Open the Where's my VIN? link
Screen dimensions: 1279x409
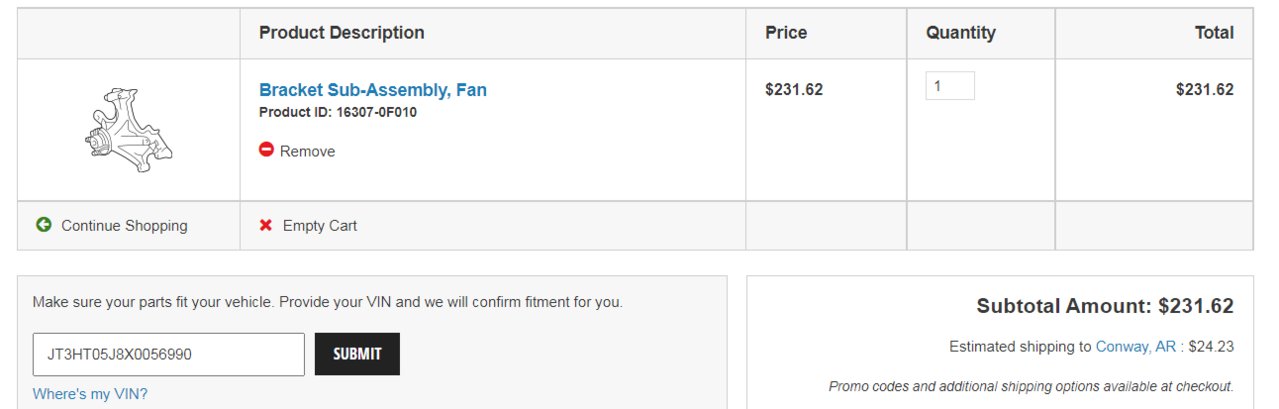(x=90, y=394)
